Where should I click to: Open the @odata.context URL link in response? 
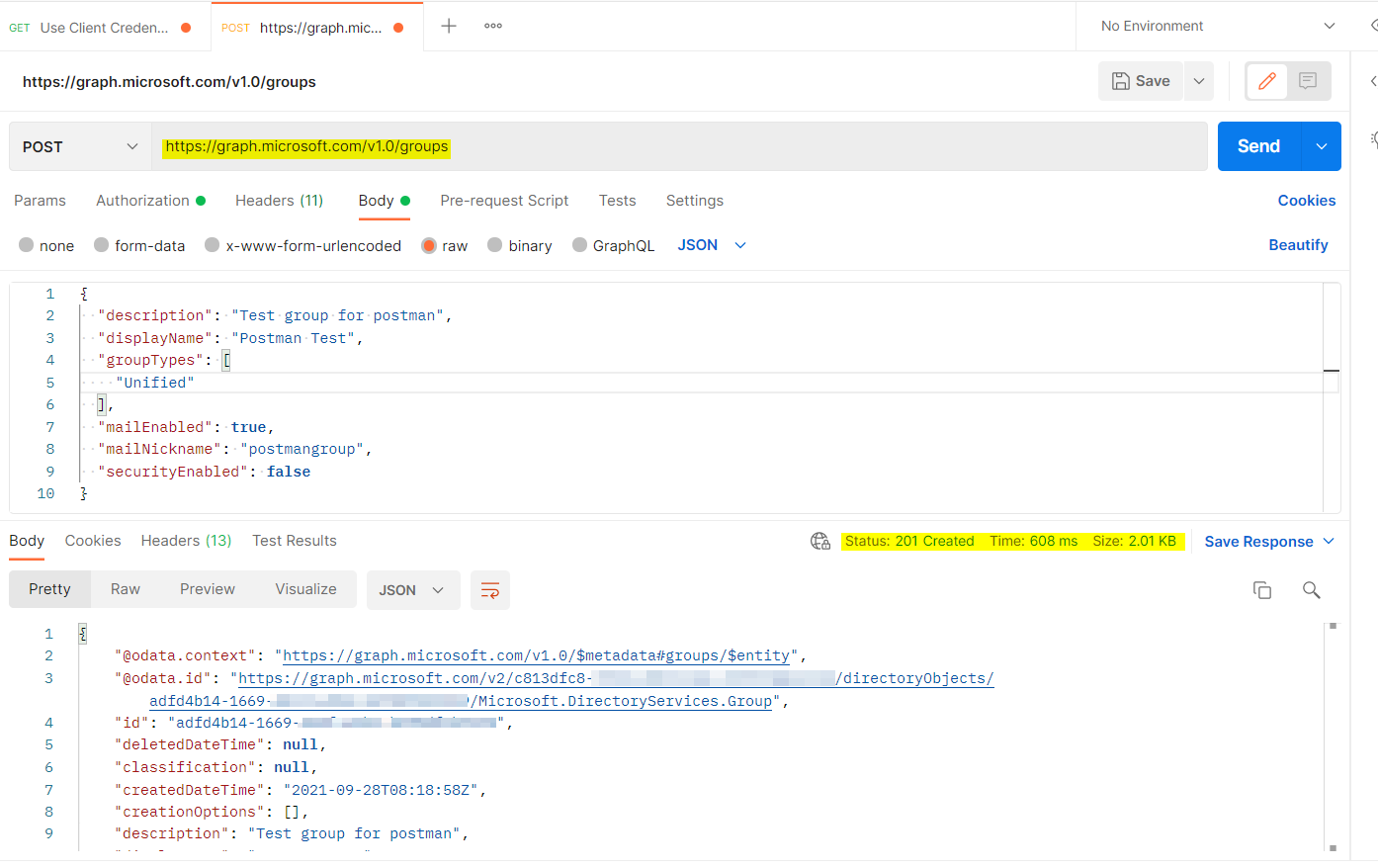[x=537, y=655]
